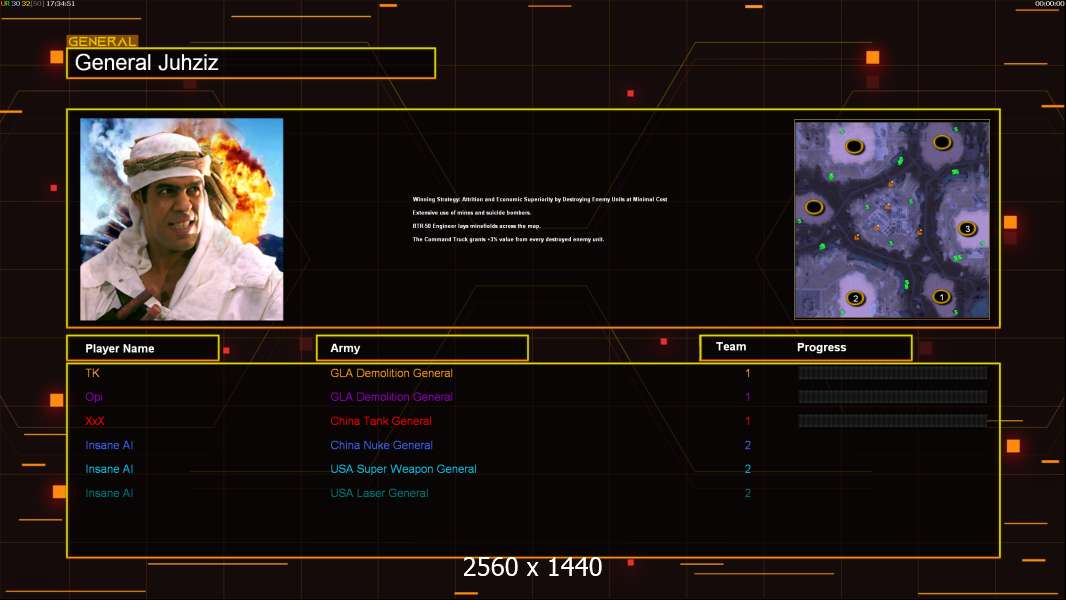This screenshot has height=600, width=1066.
Task: Click the Progress column header
Action: (821, 347)
